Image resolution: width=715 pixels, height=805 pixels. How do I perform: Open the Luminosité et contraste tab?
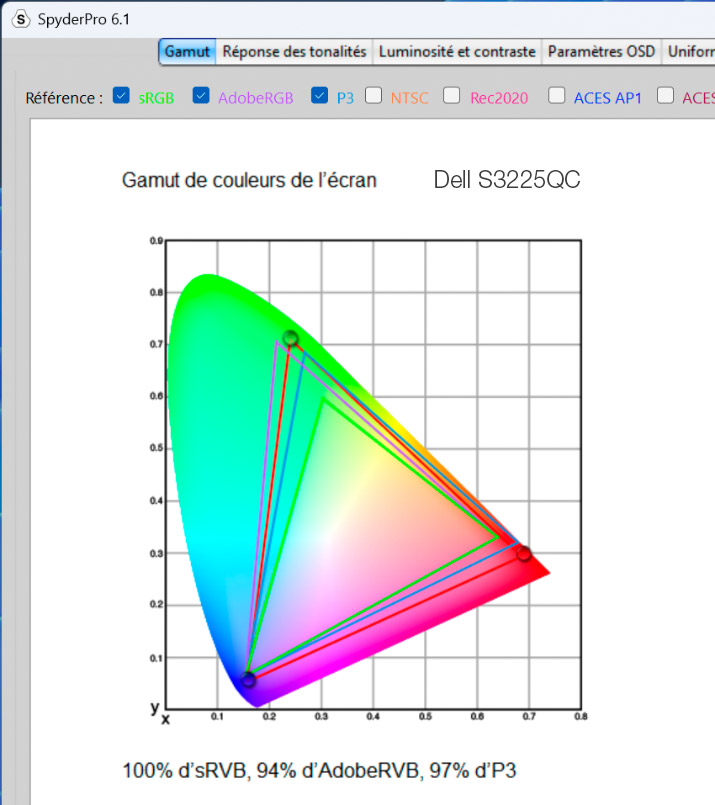coord(457,52)
